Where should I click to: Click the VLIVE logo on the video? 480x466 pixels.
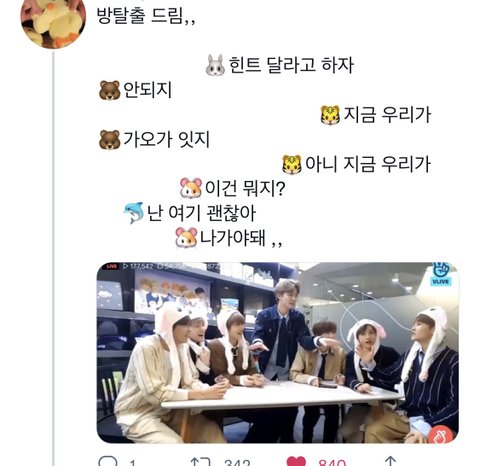[441, 274]
